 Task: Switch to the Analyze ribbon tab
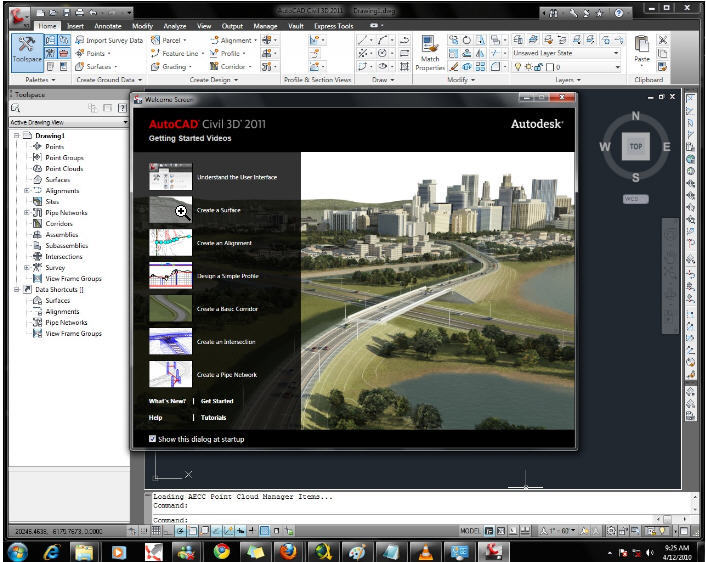tap(175, 26)
